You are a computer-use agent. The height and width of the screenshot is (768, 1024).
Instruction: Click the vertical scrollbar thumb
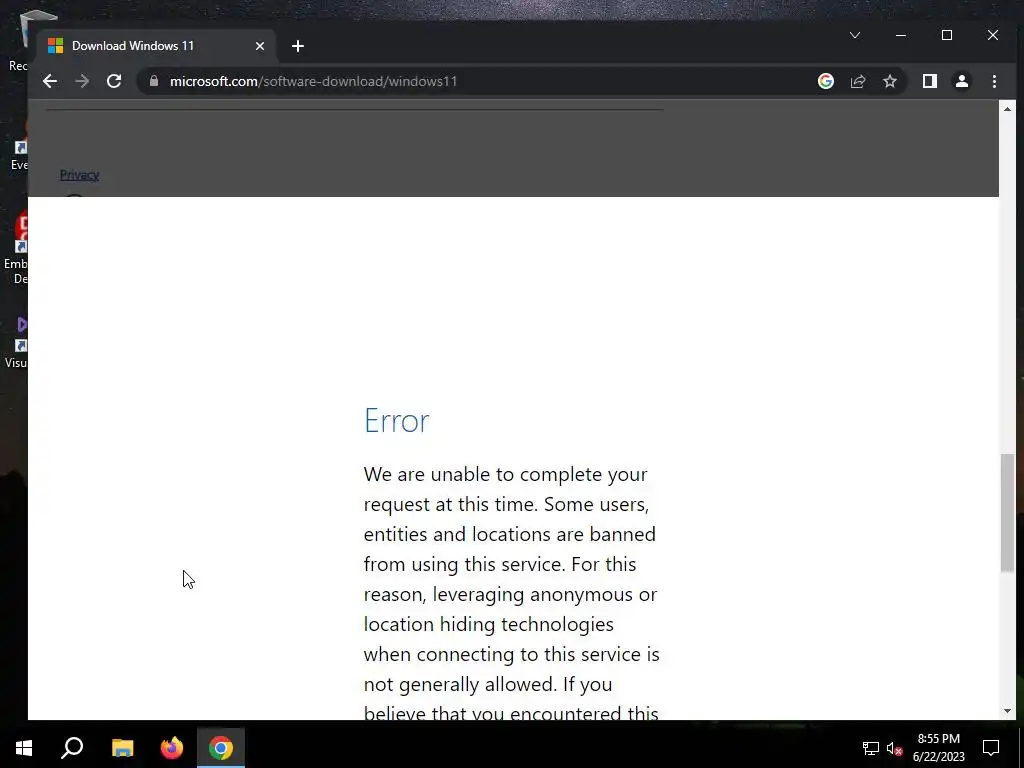point(1007,513)
